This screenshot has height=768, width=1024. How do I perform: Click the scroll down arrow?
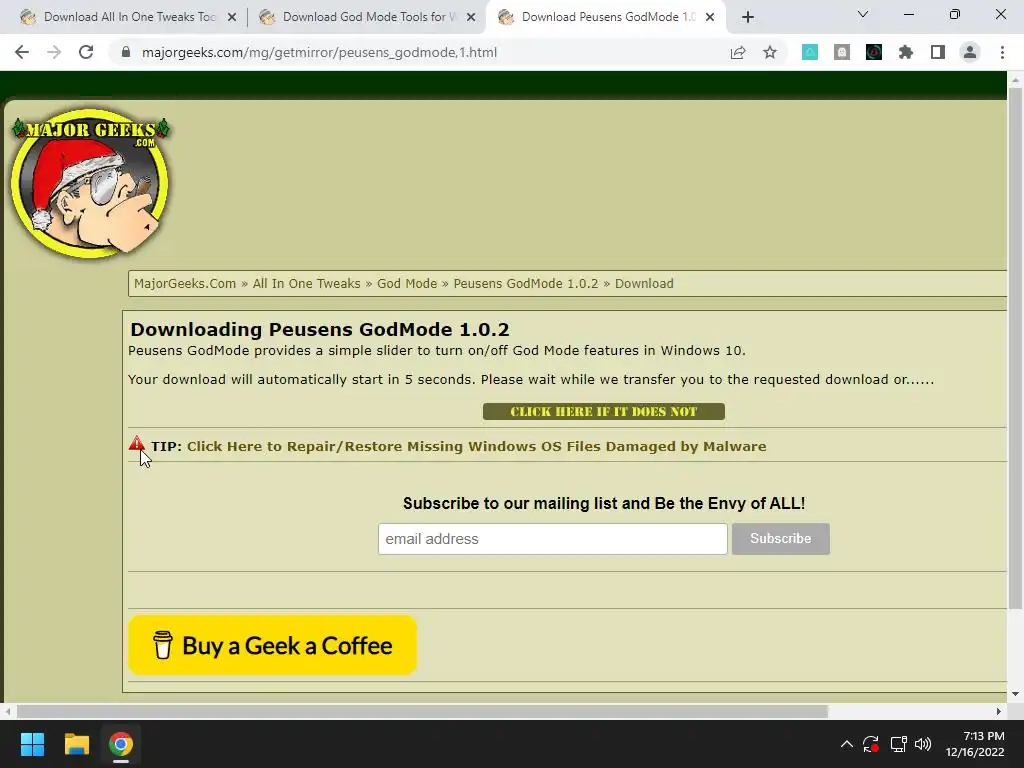click(x=1015, y=694)
